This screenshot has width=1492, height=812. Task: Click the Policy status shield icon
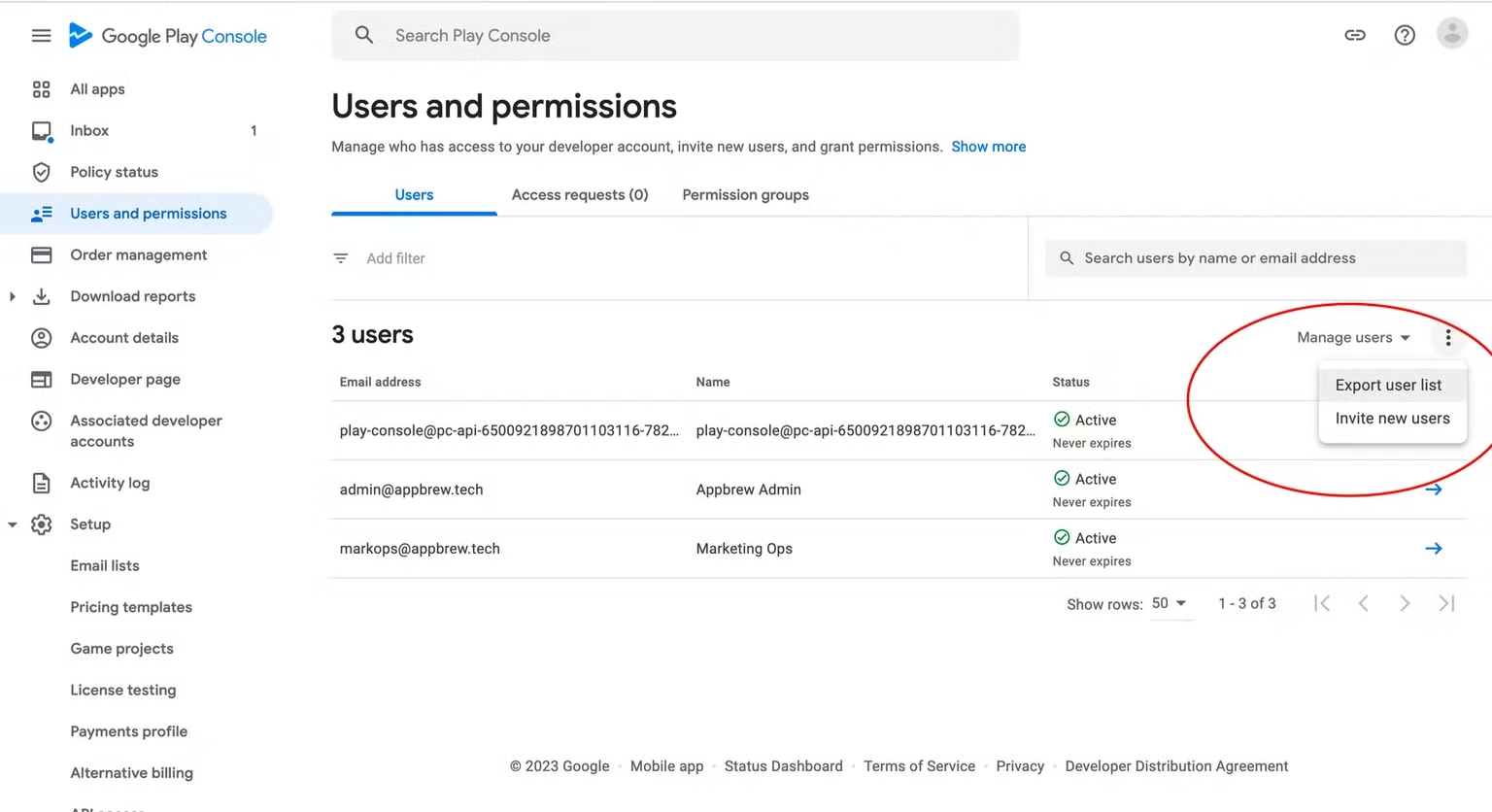coord(41,172)
